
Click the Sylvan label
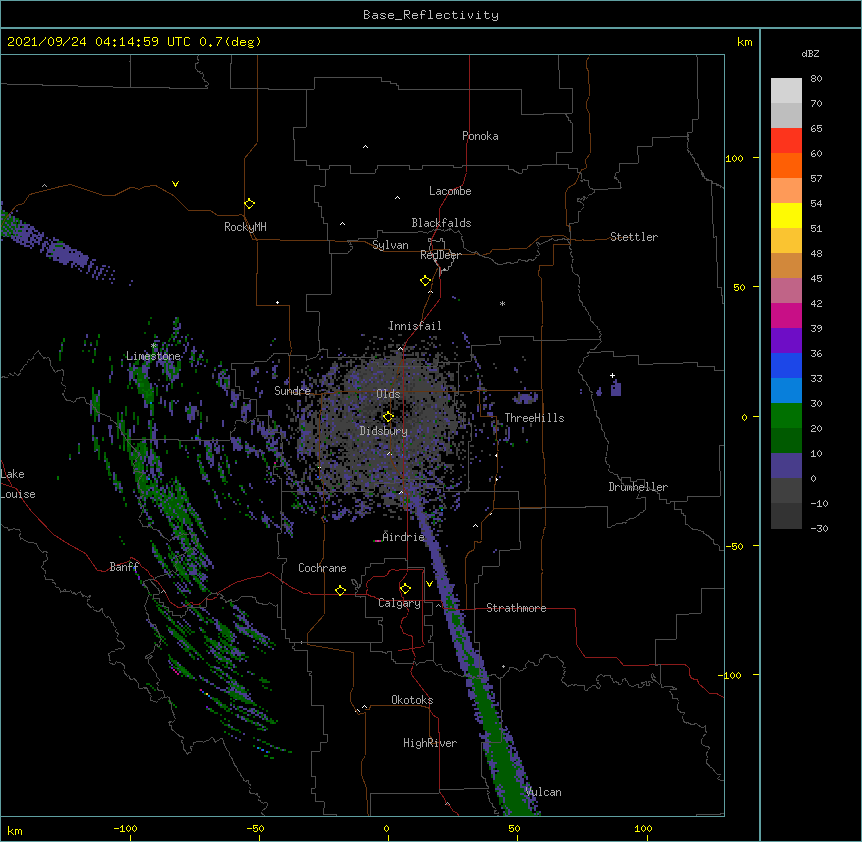tap(390, 245)
